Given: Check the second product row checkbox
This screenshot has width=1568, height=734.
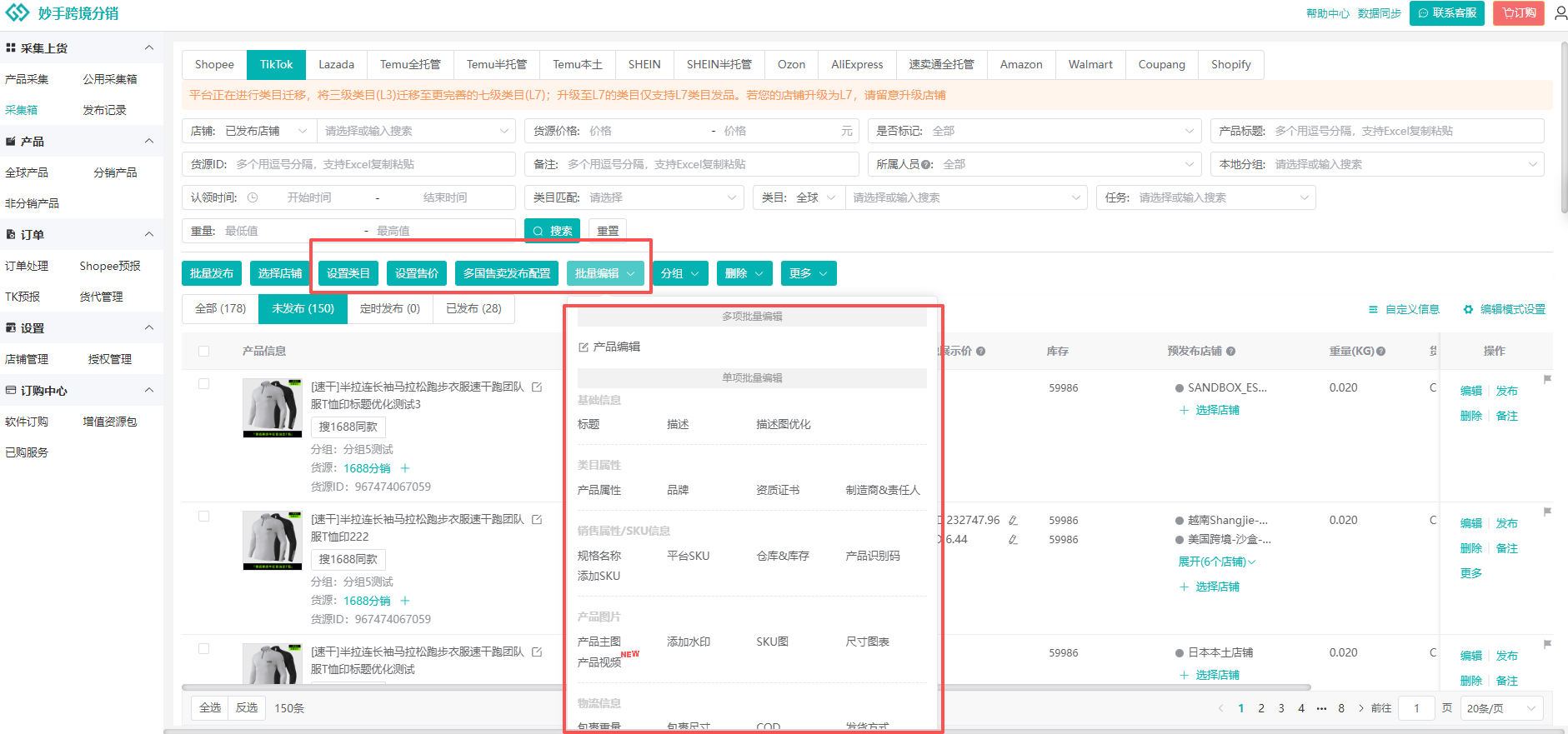Looking at the screenshot, I should pyautogui.click(x=204, y=517).
